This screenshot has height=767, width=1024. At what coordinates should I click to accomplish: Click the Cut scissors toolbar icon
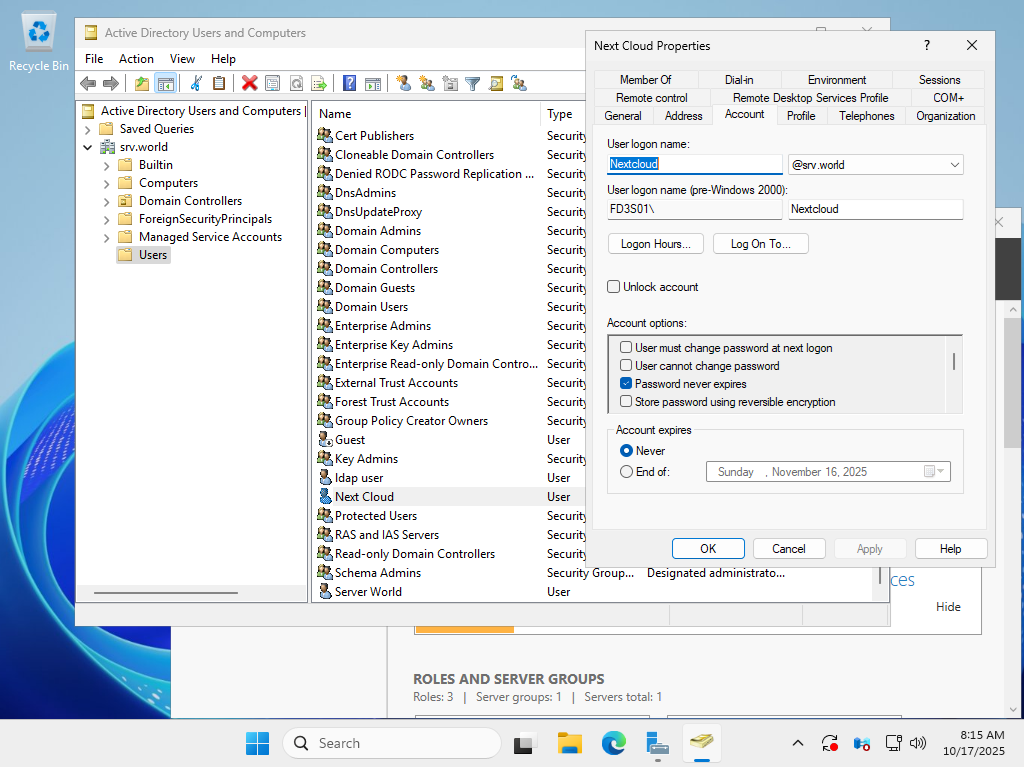coord(196,84)
